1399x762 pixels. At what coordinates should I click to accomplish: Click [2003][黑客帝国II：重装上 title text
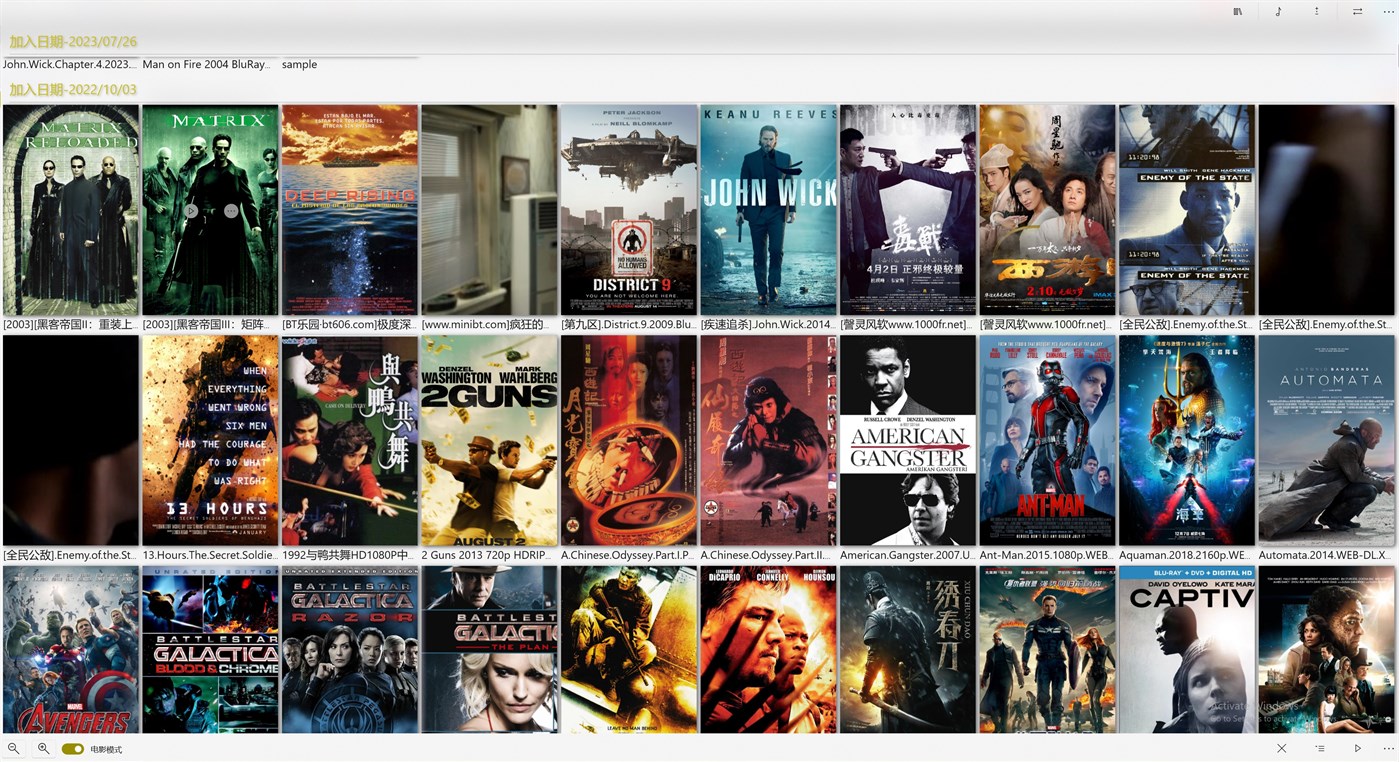[70, 325]
